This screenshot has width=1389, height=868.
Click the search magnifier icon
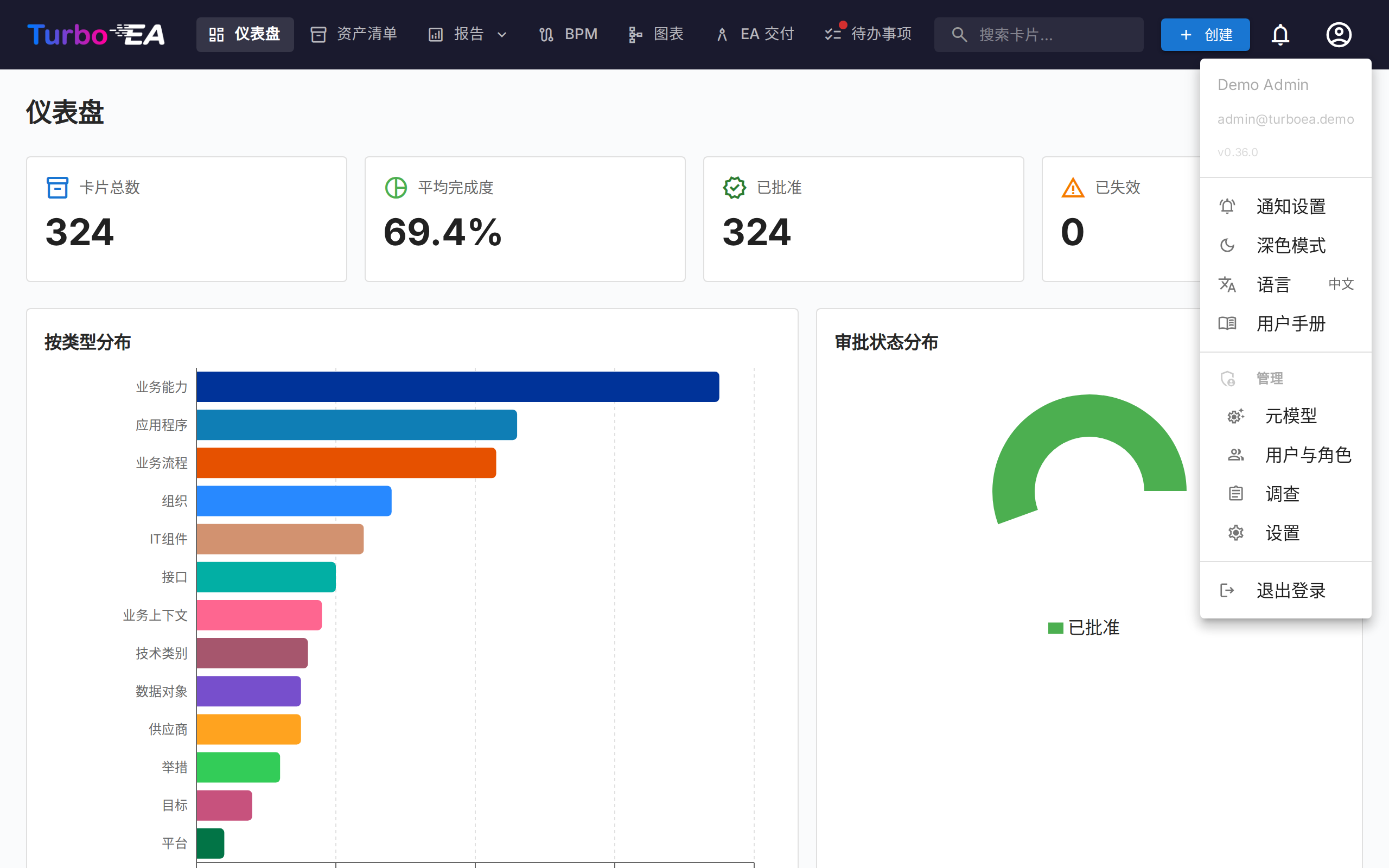point(959,35)
